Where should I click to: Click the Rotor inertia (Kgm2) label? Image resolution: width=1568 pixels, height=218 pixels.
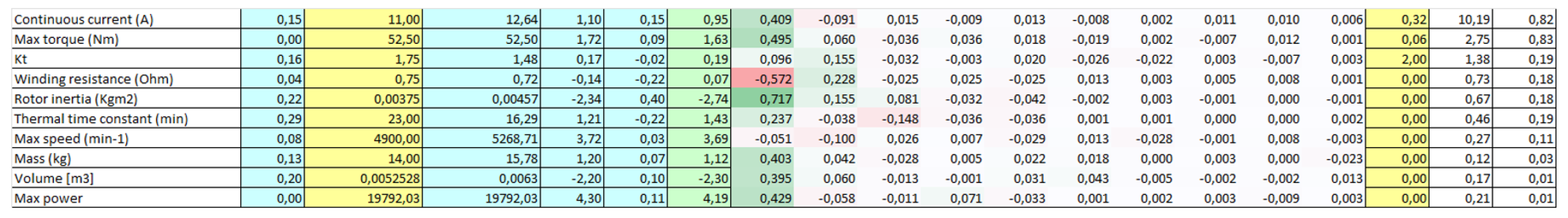point(126,99)
